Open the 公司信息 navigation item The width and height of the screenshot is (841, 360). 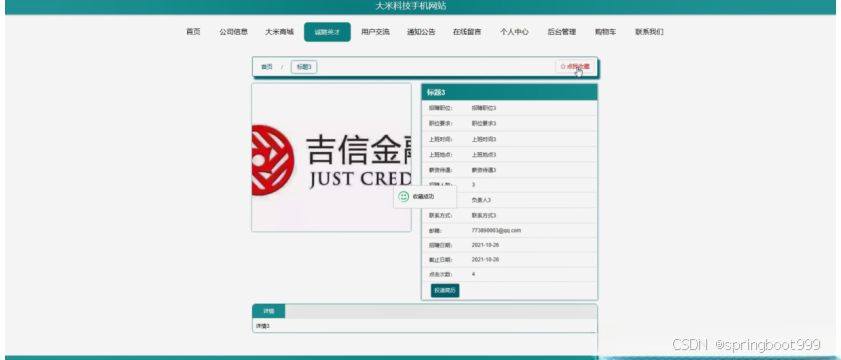233,32
